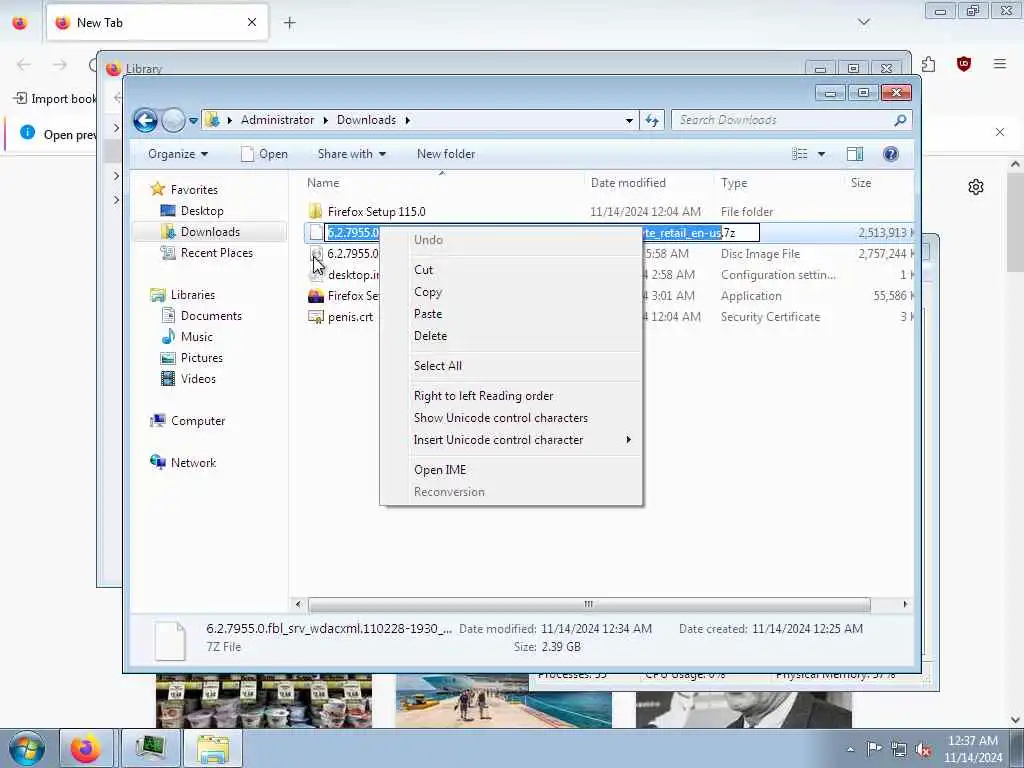This screenshot has width=1024, height=768.
Task: Expand the Share with dropdown
Action: (351, 154)
